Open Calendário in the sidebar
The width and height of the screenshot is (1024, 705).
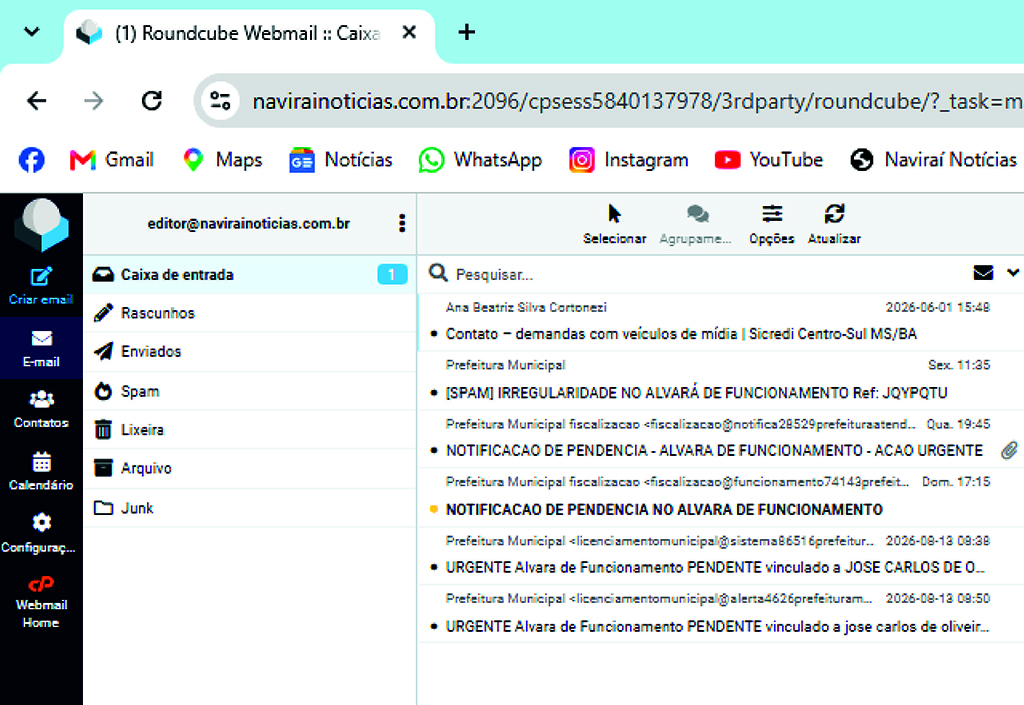[41, 471]
